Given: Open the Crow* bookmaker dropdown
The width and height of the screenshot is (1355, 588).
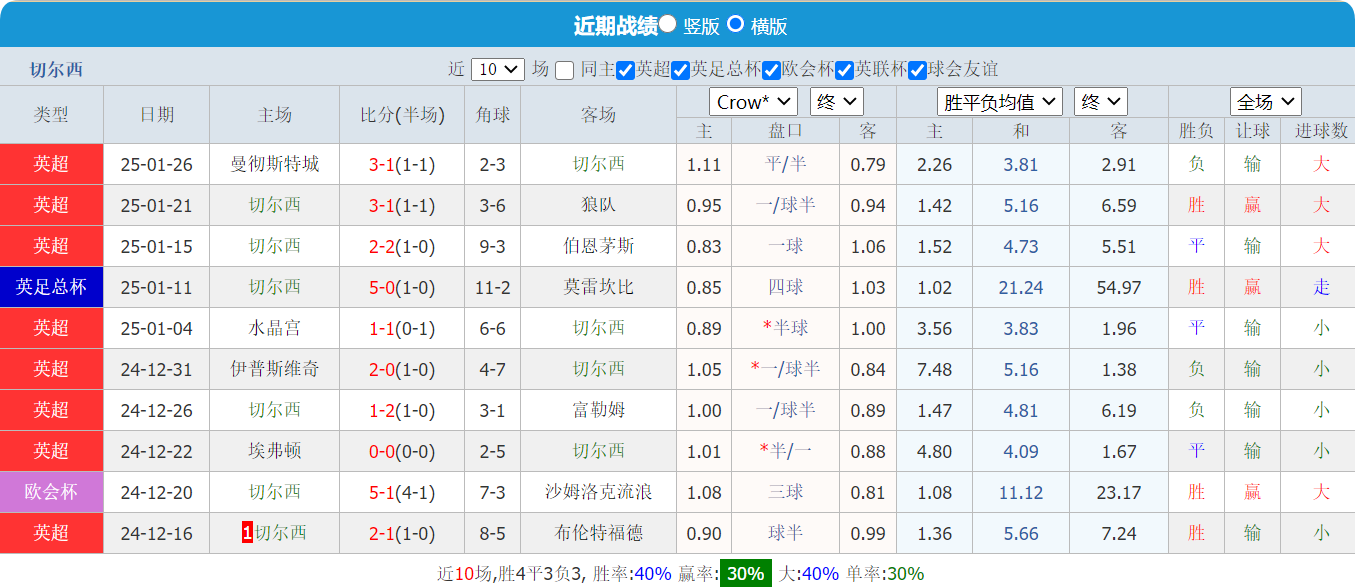Looking at the screenshot, I should click(x=752, y=102).
